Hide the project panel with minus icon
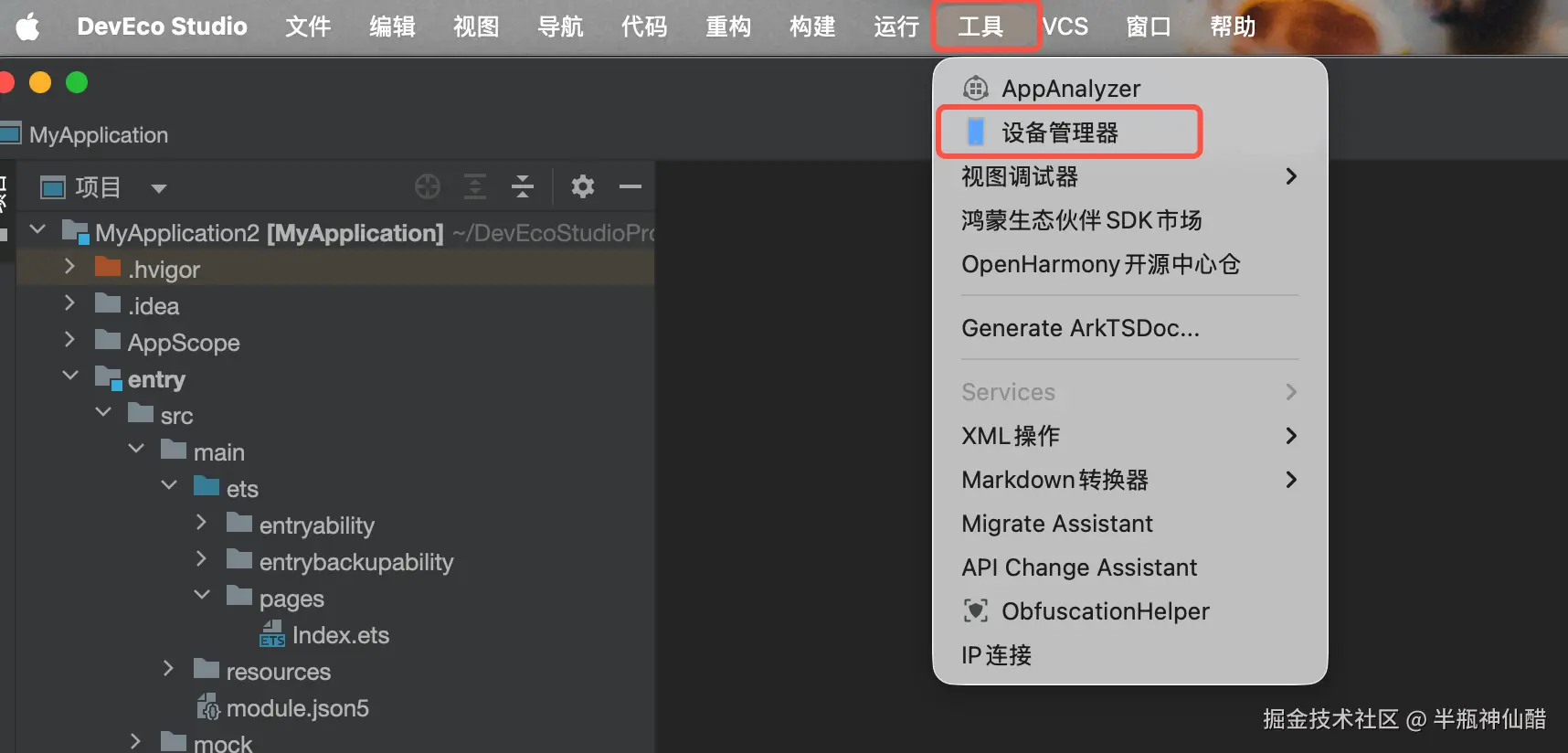Viewport: 1568px width, 753px height. click(630, 186)
